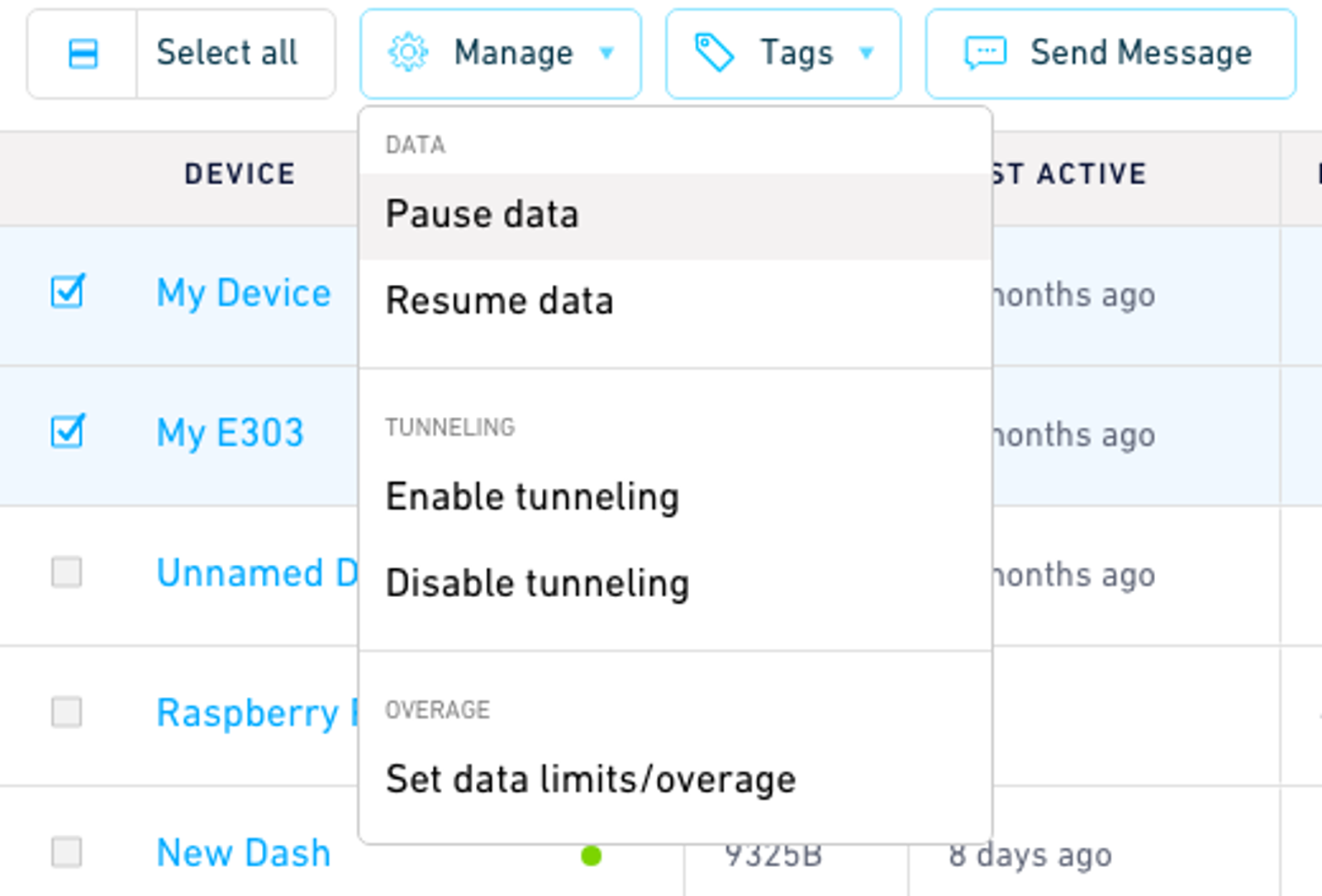Select the New Dash row checkbox
Image resolution: width=1322 pixels, height=896 pixels.
[67, 852]
